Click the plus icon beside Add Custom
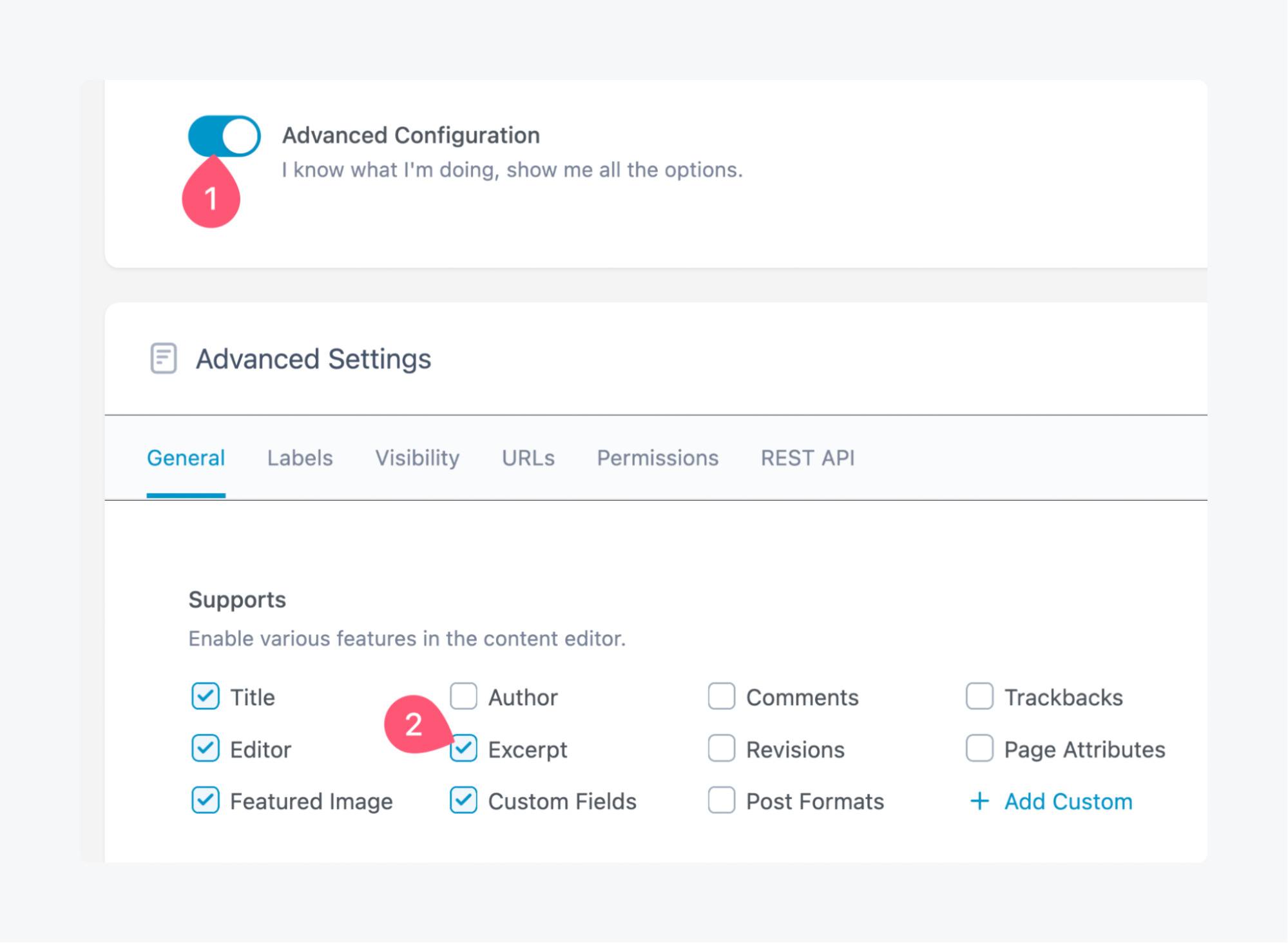This screenshot has height=943, width=1288. pyautogui.click(x=979, y=801)
